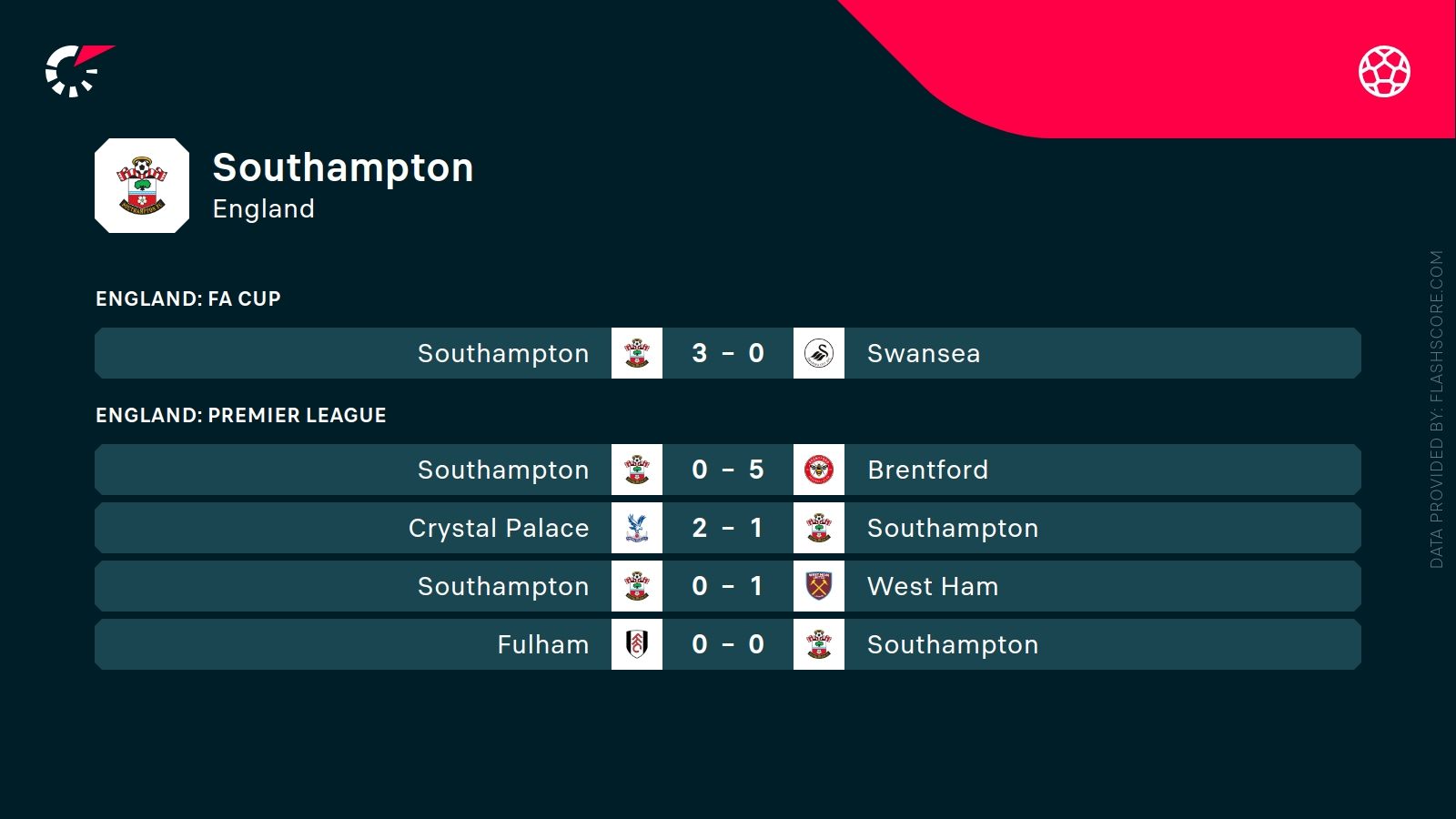1456x819 pixels.
Task: Select the England: FA Cup heading
Action: click(188, 298)
